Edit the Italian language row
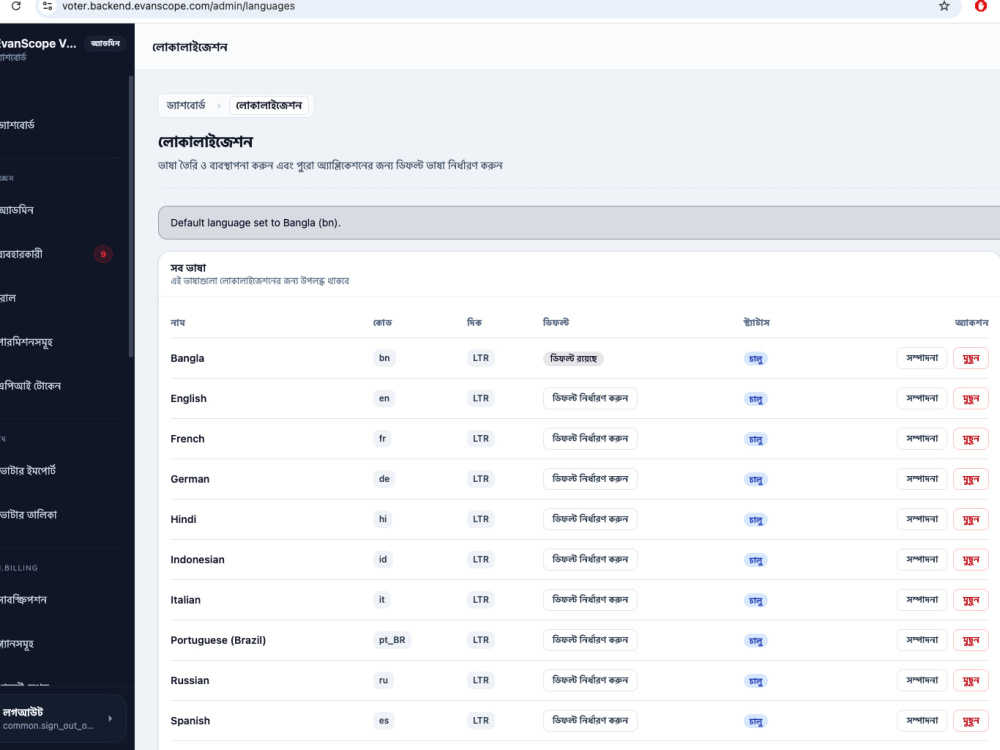 tap(922, 599)
